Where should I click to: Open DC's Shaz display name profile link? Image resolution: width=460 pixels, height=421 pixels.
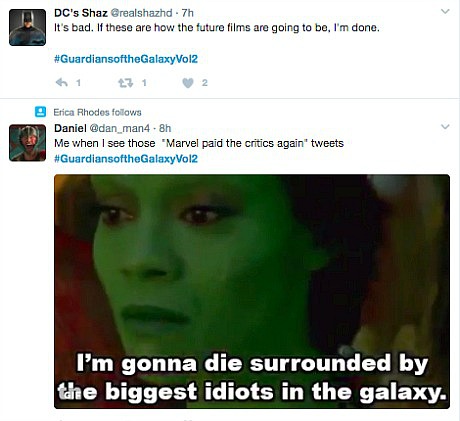pyautogui.click(x=81, y=13)
